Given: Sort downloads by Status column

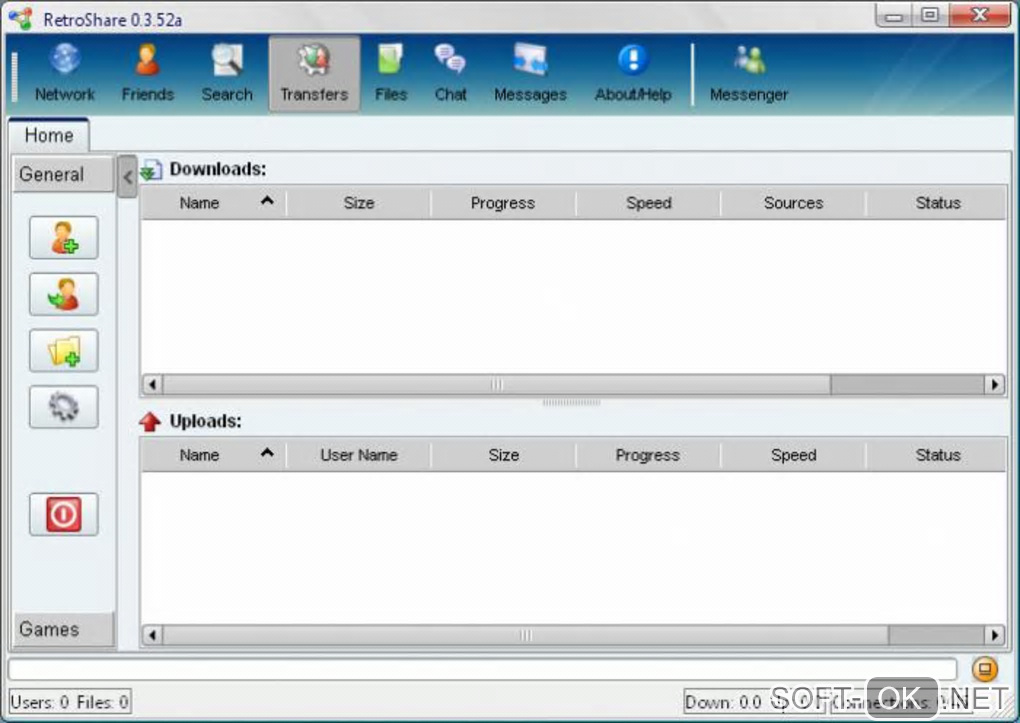Looking at the screenshot, I should (937, 203).
